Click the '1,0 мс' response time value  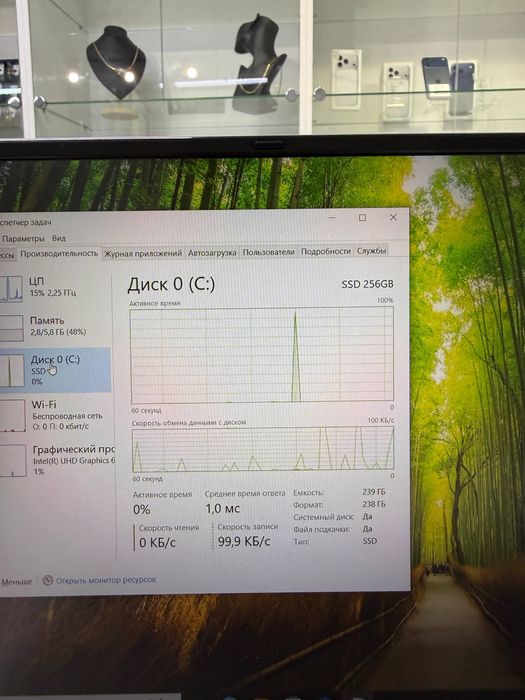(x=223, y=508)
